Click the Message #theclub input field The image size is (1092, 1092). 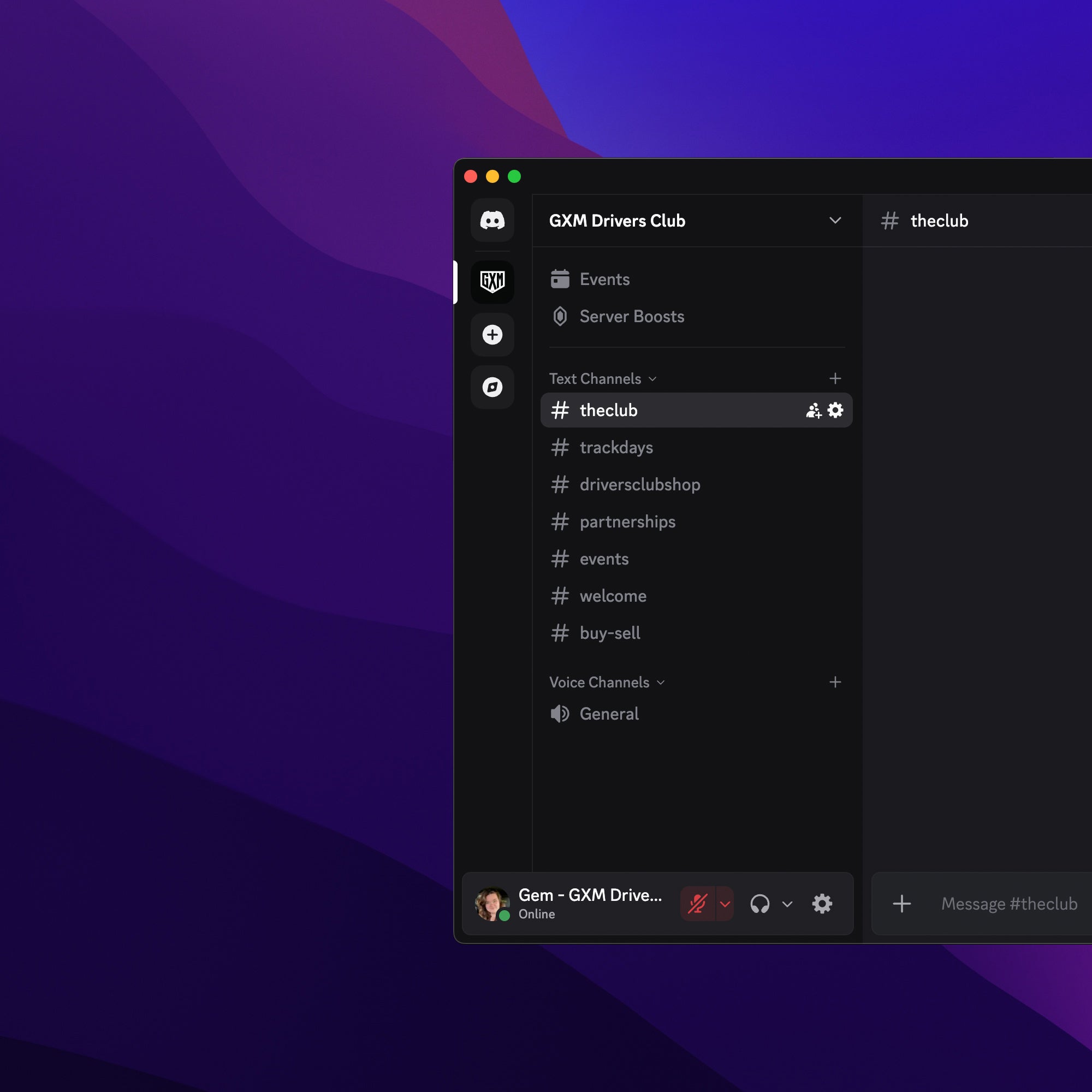pos(1009,903)
